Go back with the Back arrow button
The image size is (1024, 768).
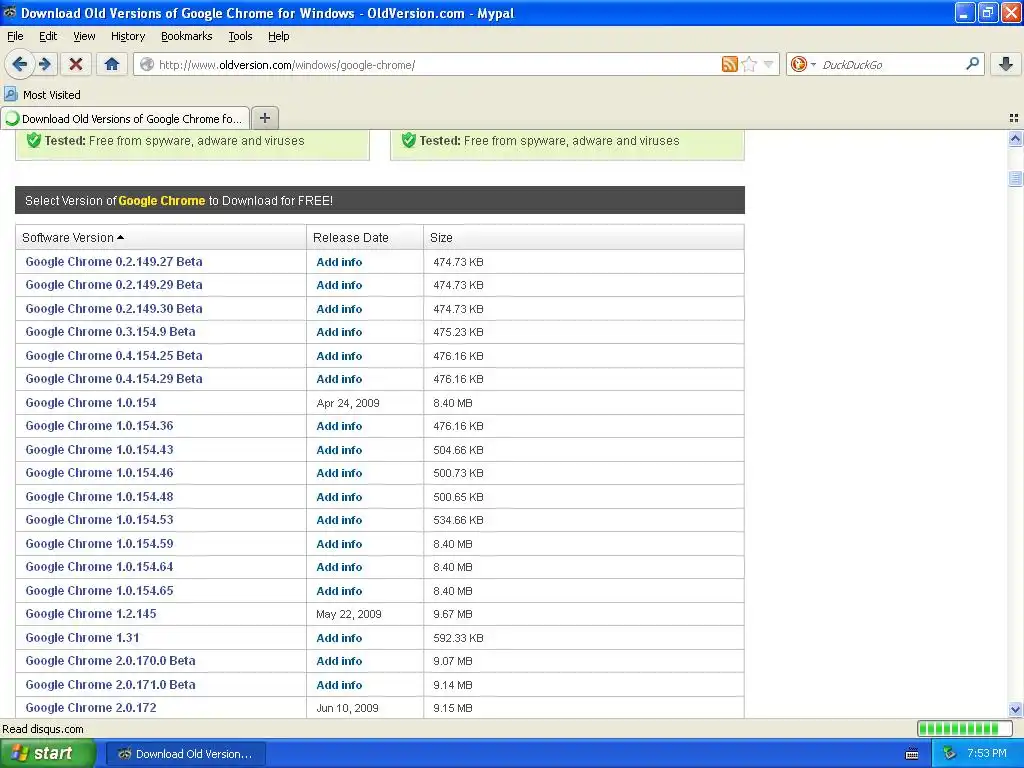coord(19,64)
